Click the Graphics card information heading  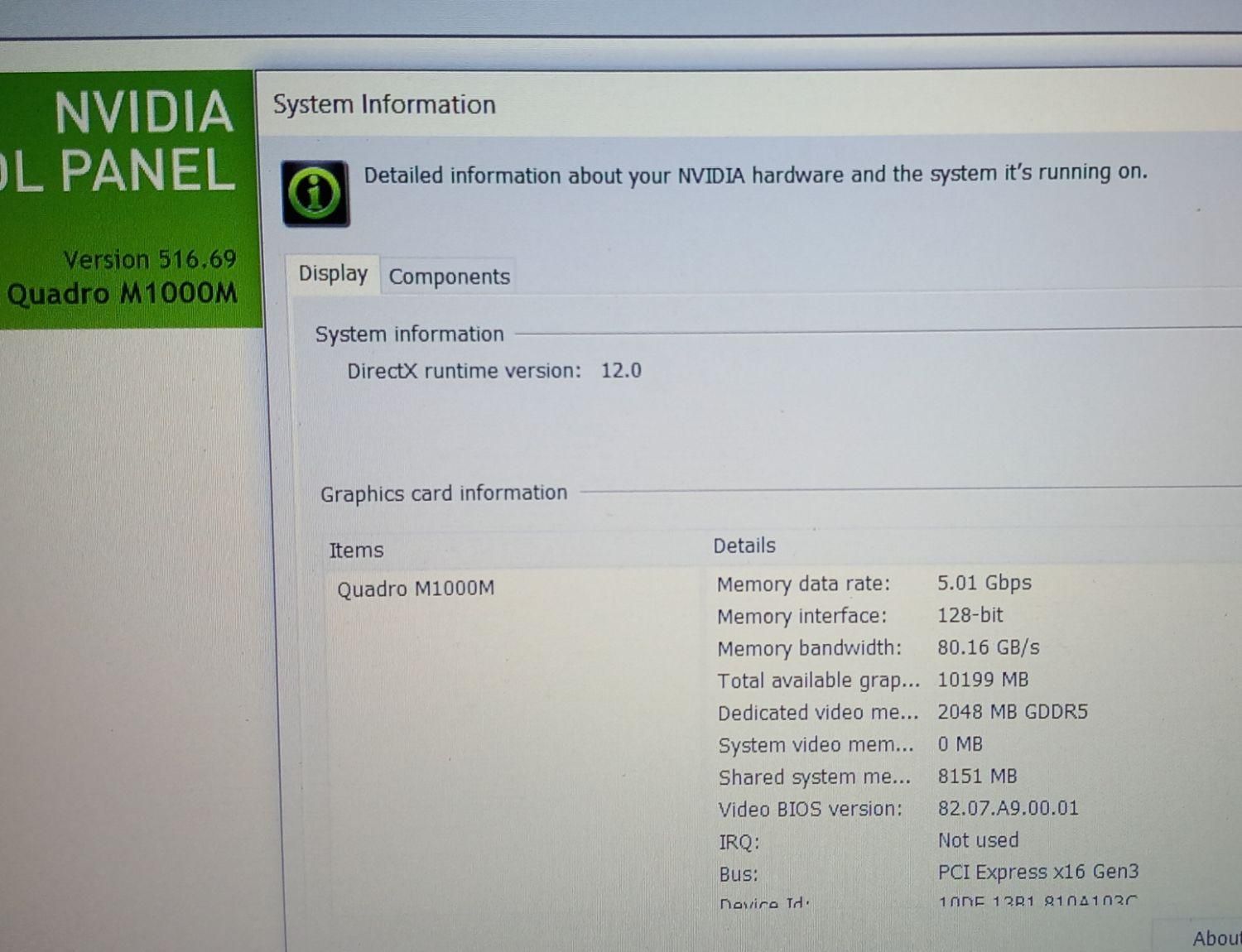tap(444, 493)
